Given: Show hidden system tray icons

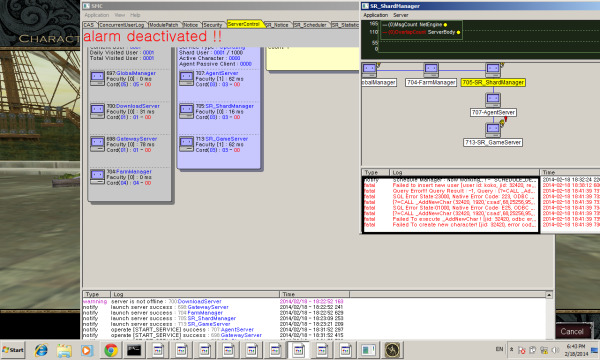Looking at the screenshot, I should [512, 349].
